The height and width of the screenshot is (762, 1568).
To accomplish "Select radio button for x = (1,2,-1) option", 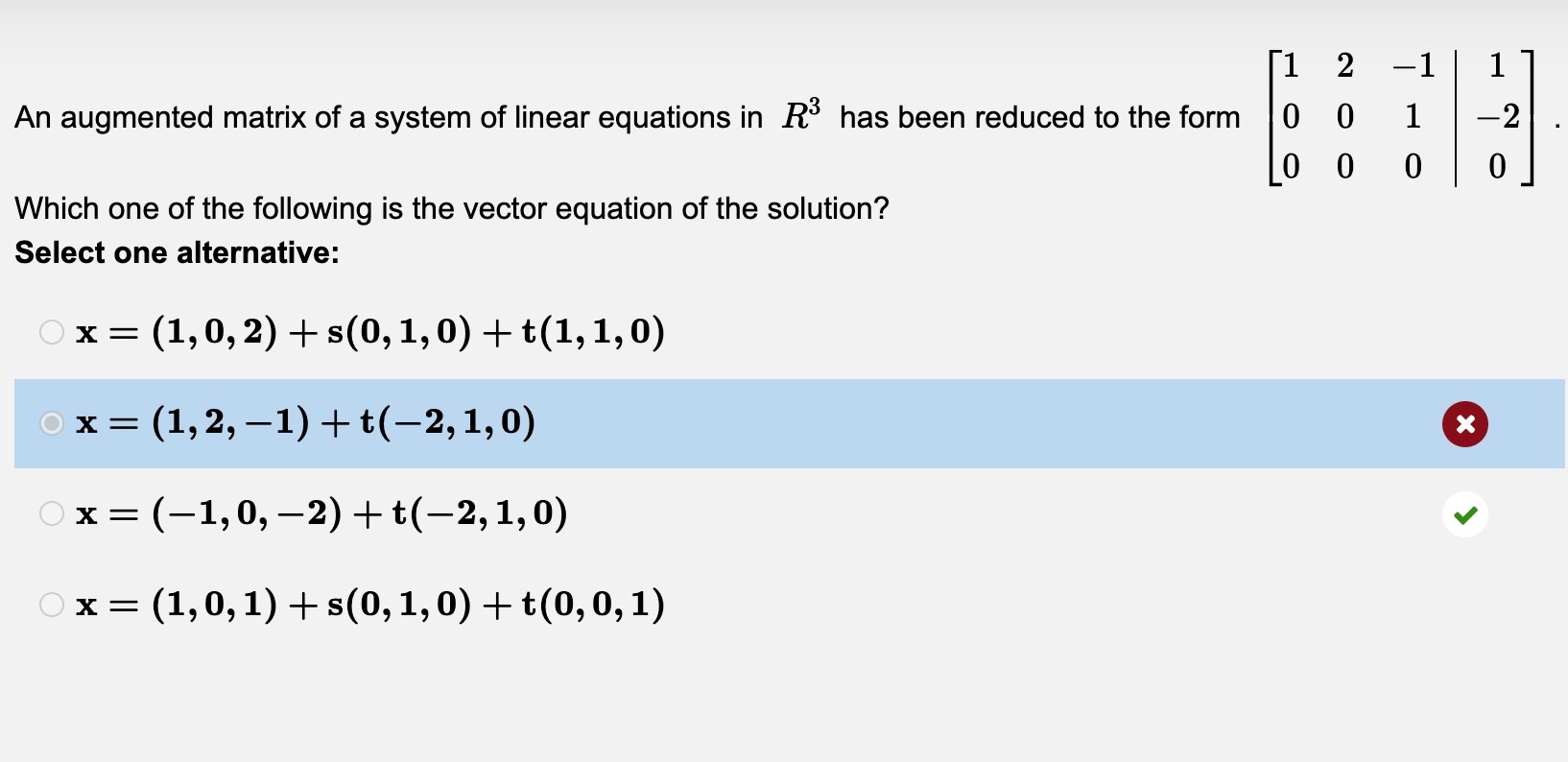I will point(50,423).
